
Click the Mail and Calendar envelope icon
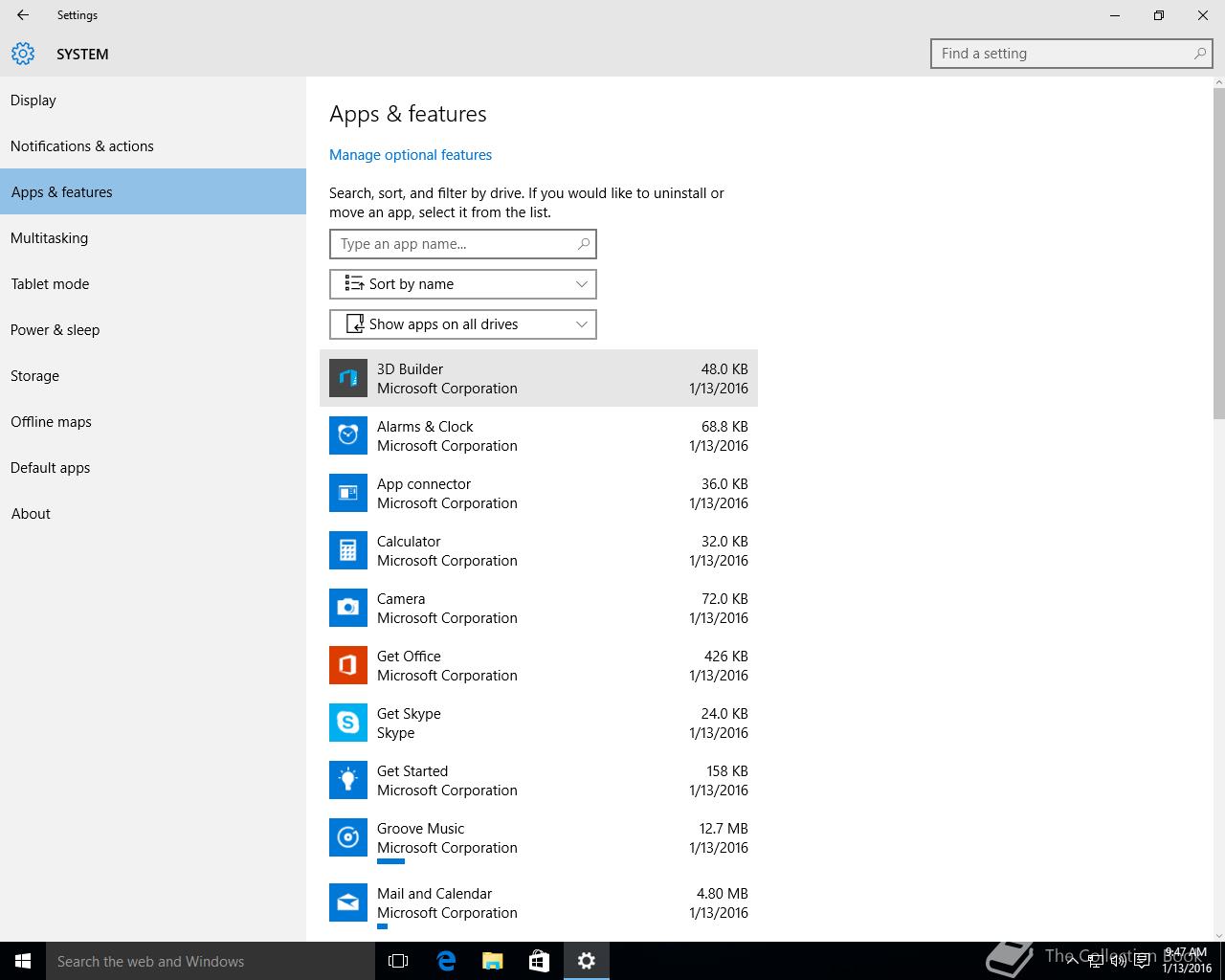(348, 902)
